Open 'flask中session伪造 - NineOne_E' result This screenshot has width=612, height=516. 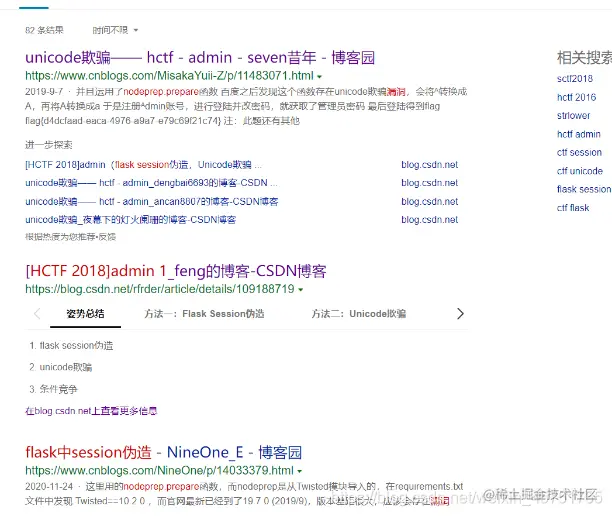pos(164,452)
